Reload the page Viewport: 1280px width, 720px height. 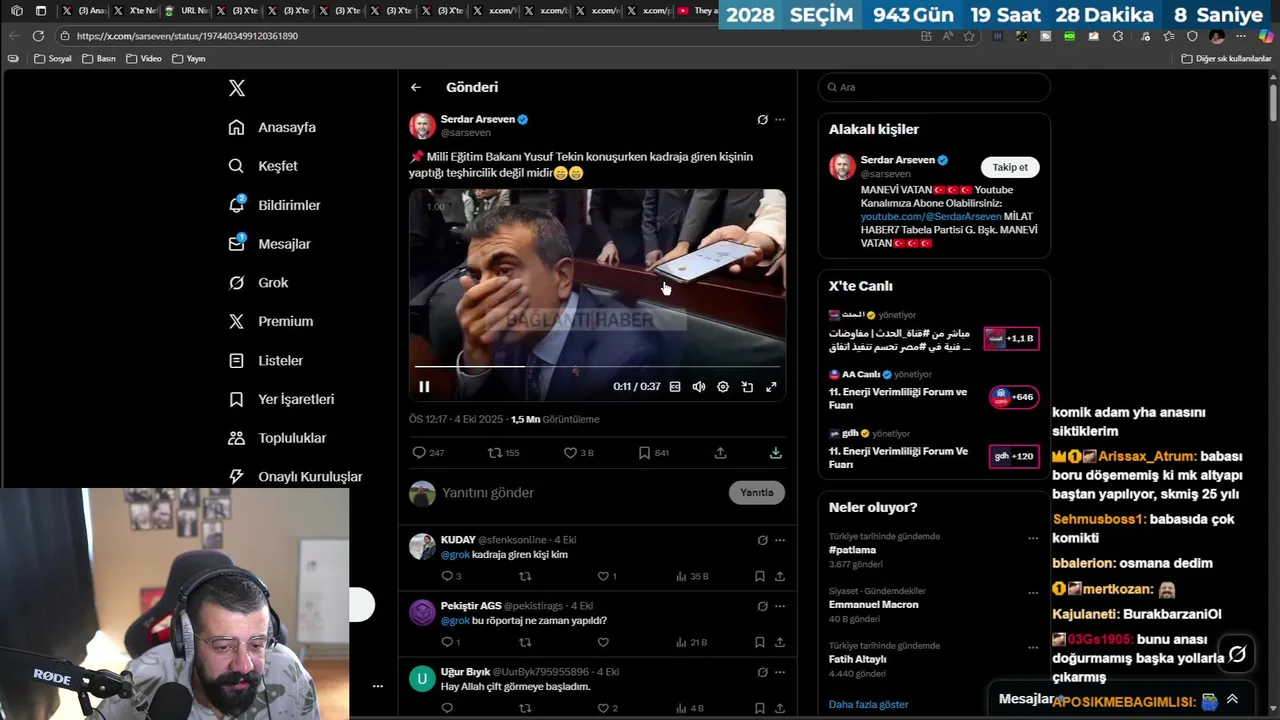coord(37,36)
